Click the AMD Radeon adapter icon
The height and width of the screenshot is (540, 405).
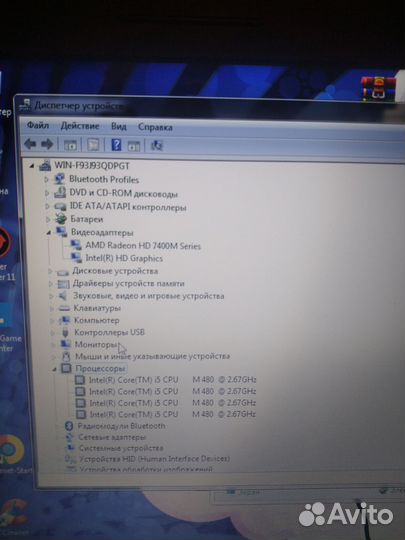click(76, 245)
